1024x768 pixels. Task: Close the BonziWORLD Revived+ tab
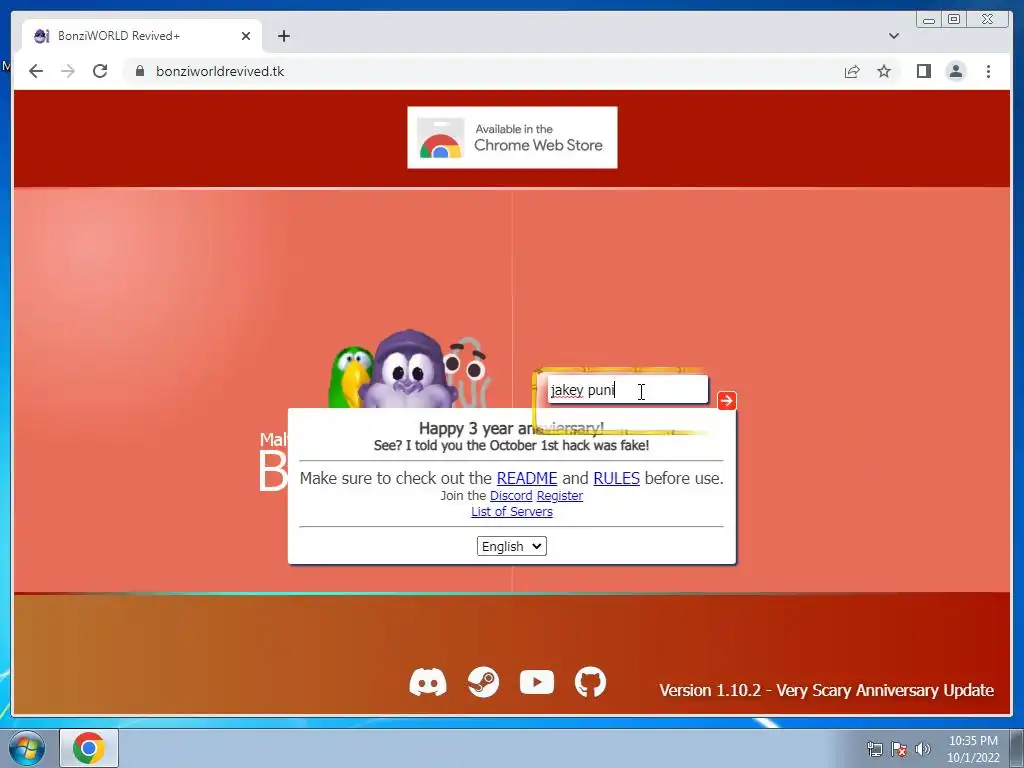(246, 36)
